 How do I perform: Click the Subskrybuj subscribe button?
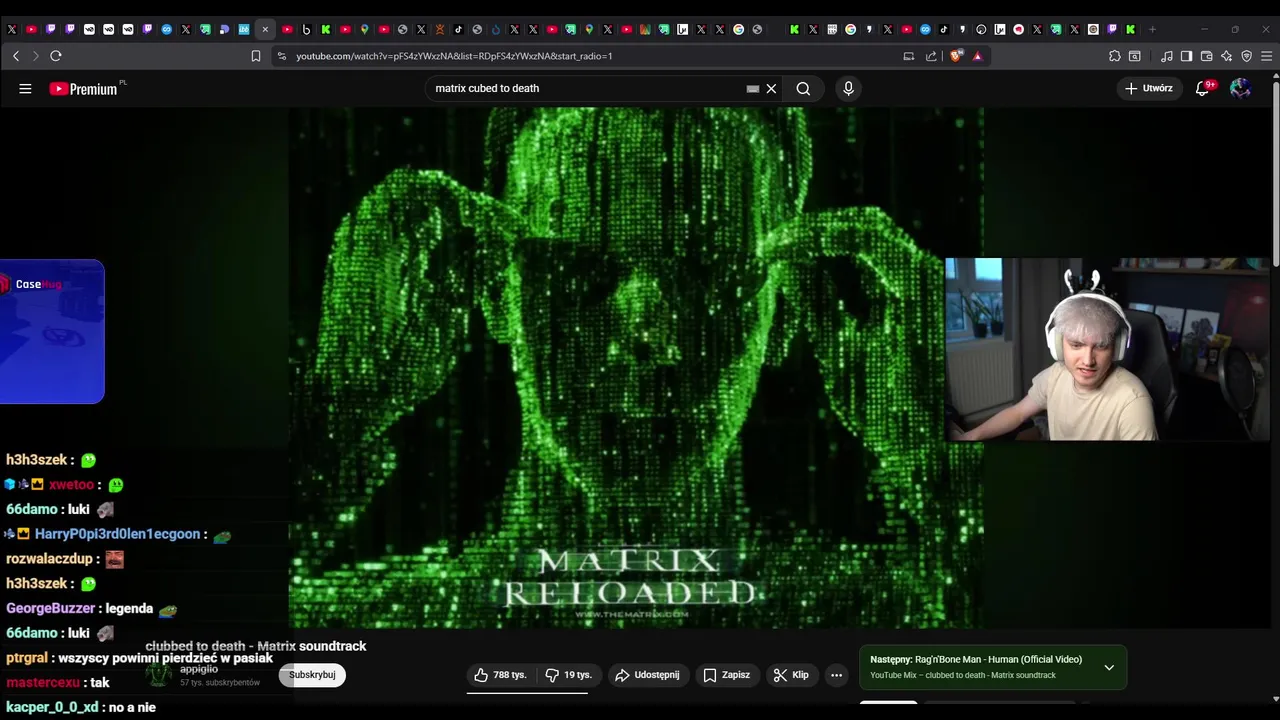(x=312, y=675)
